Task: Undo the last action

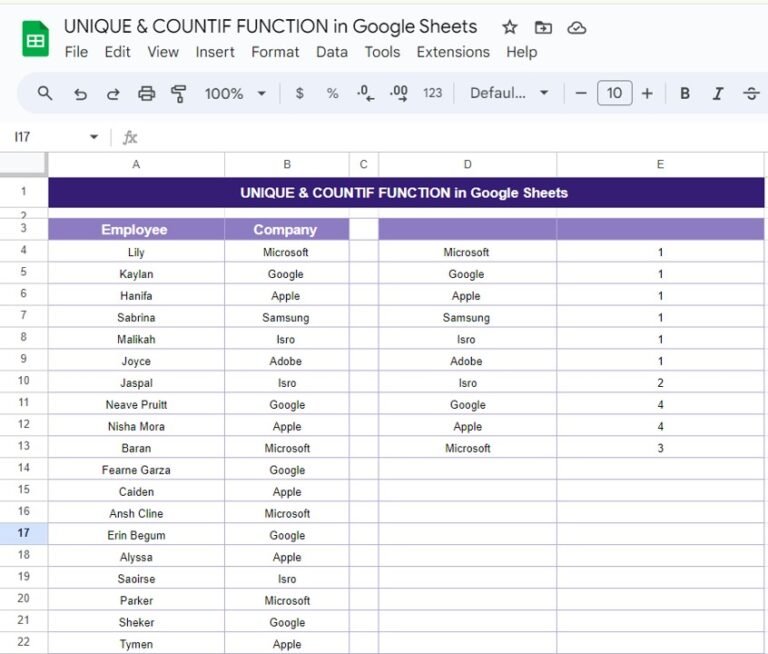Action: pos(80,94)
